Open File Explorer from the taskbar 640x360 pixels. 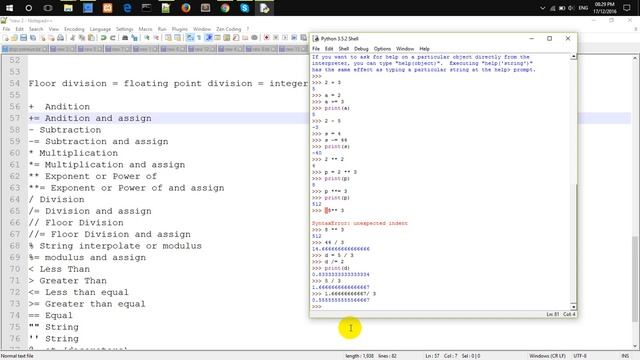point(68,8)
